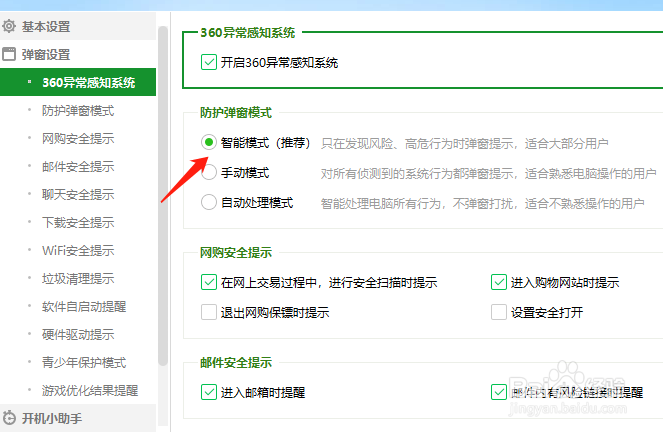Enable 退出网购保镖时提示 checkbox
This screenshot has height=432, width=663.
pyautogui.click(x=208, y=312)
